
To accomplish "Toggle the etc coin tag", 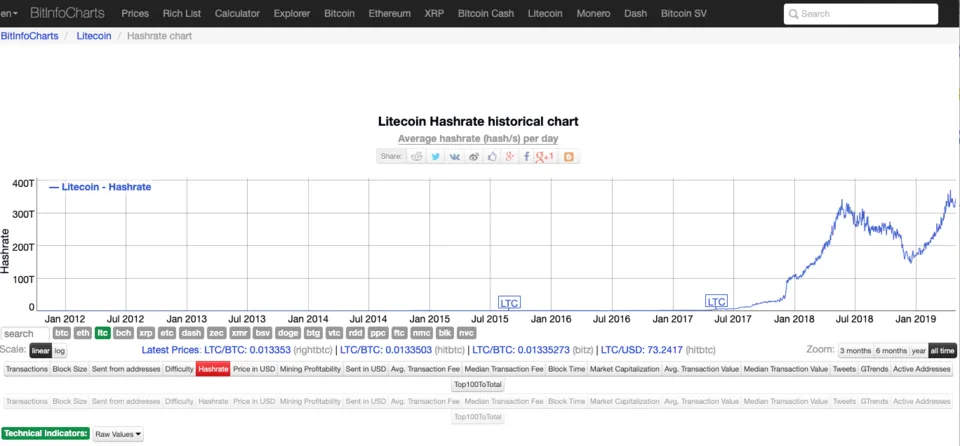I will pyautogui.click(x=167, y=333).
